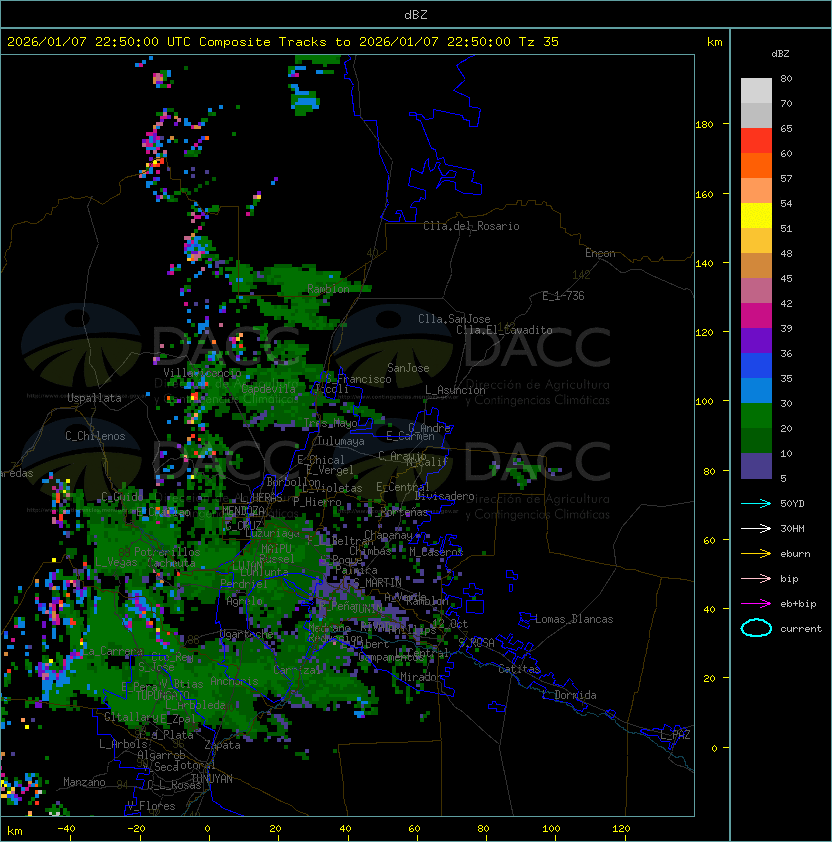
Task: Click the 'C_Chilenos' map label
Action: [95, 436]
